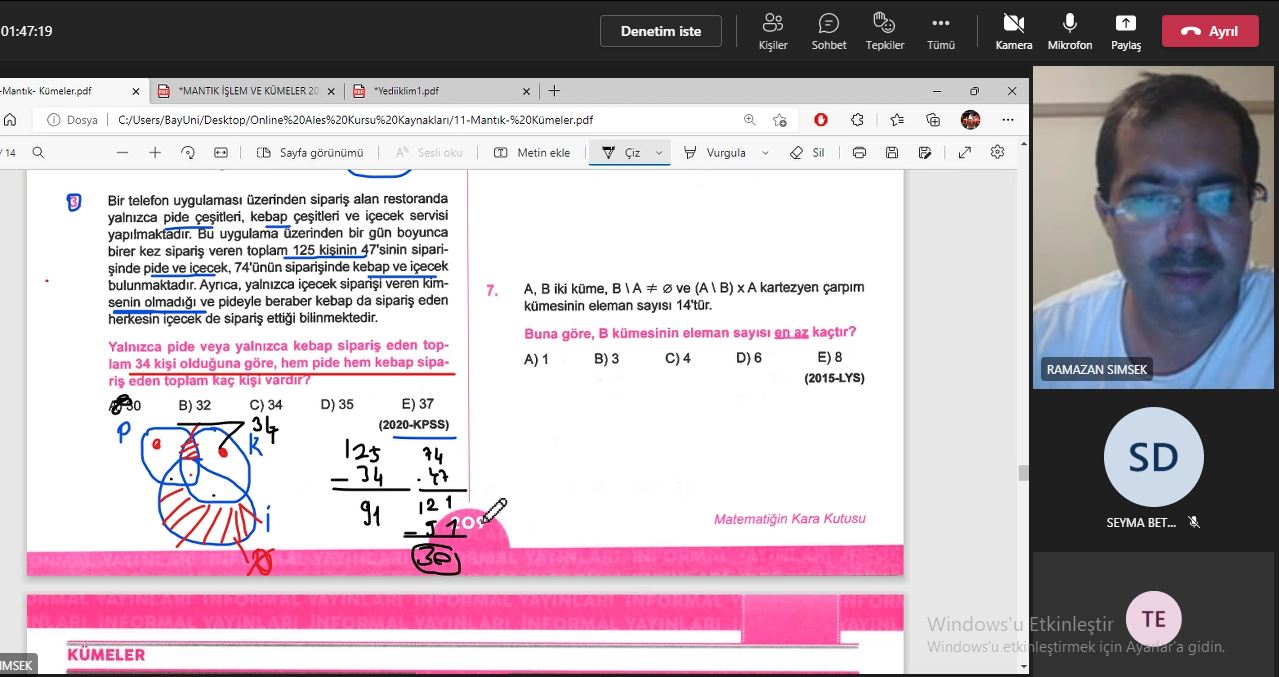
Task: Enter full screen PDF view
Action: 965,153
